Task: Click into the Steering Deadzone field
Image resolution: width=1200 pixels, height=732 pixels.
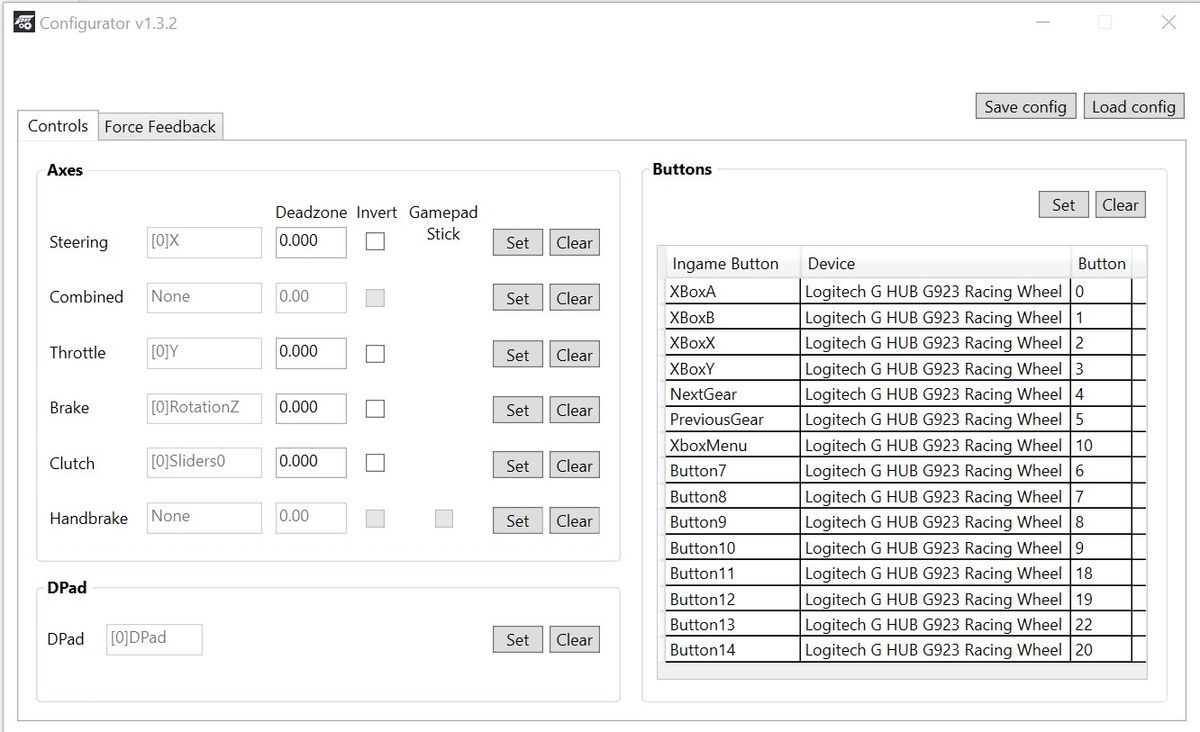Action: [311, 242]
